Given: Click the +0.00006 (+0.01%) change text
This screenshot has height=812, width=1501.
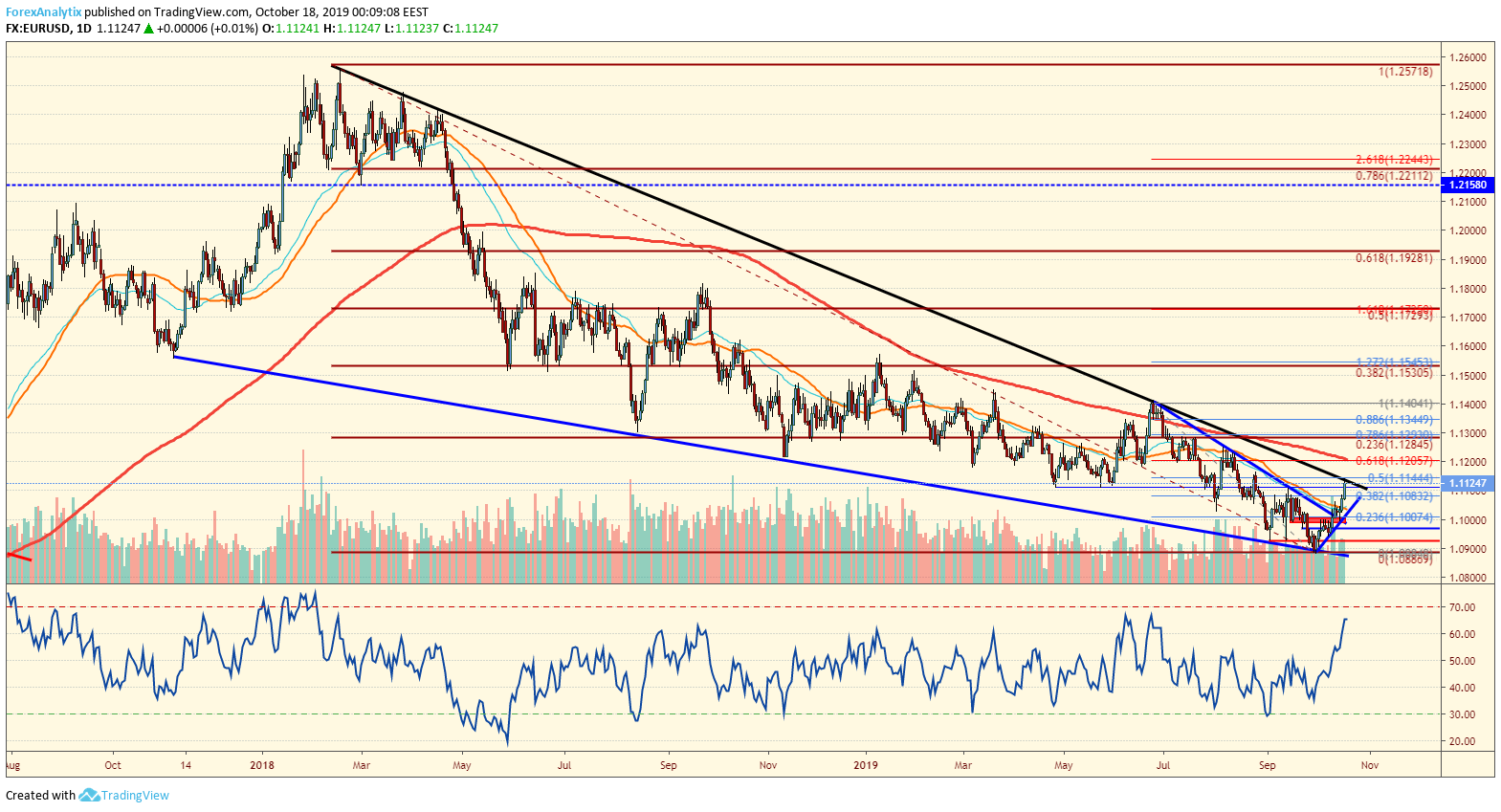Looking at the screenshot, I should 208,29.
